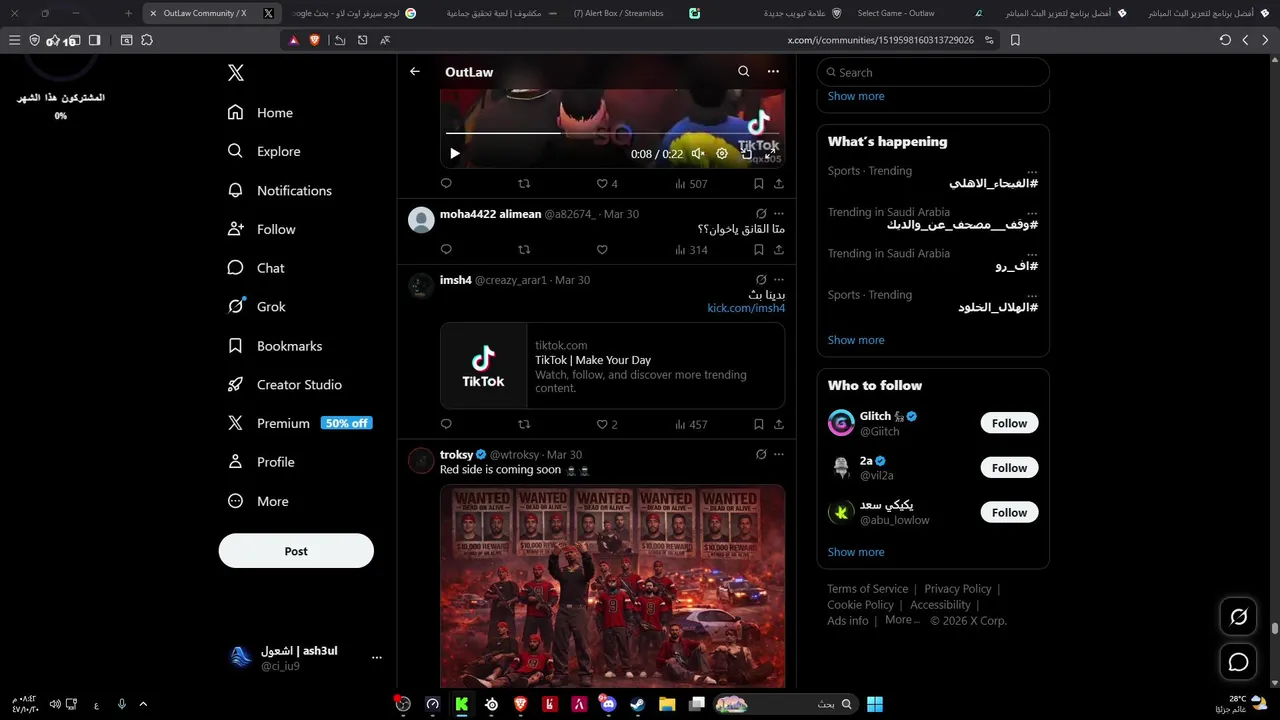Open troksy profile avatar
The width and height of the screenshot is (1280, 720).
(x=421, y=460)
